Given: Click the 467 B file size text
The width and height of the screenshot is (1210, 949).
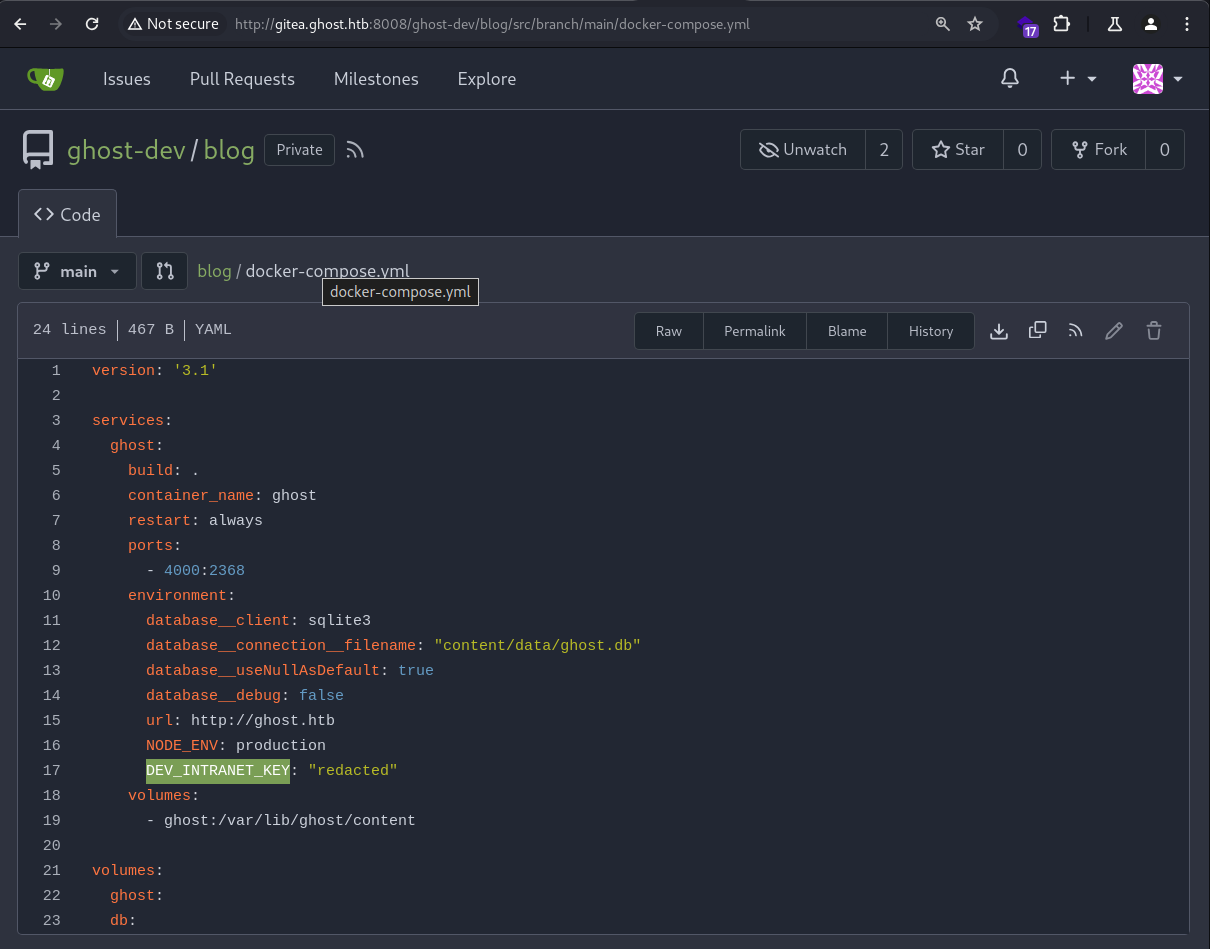Looking at the screenshot, I should point(151,329).
